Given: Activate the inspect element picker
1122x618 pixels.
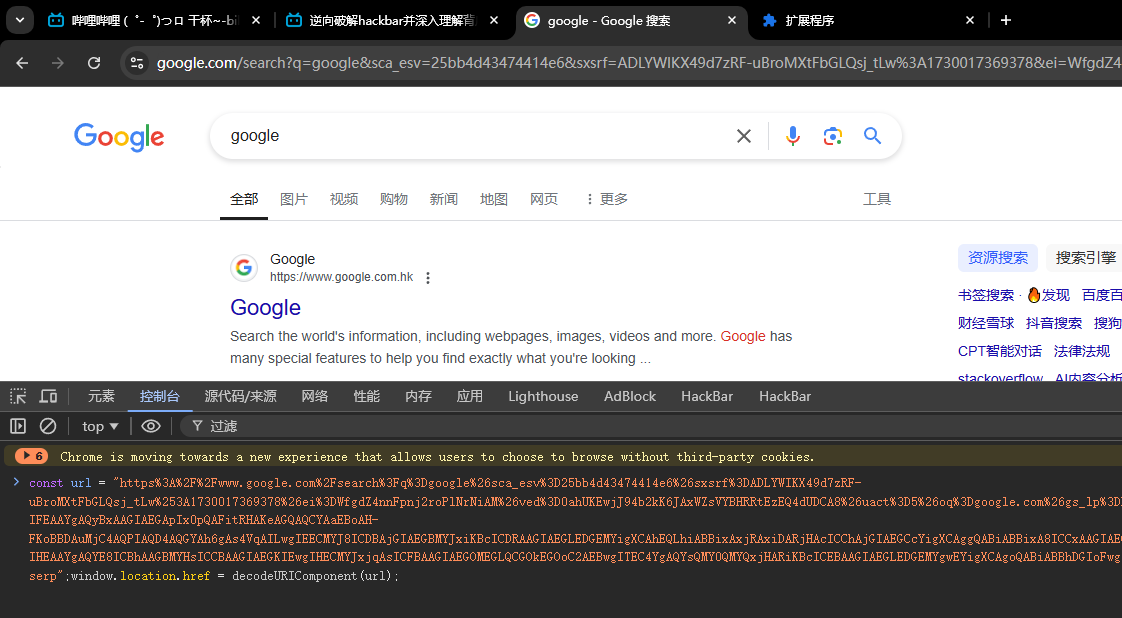Looking at the screenshot, I should click(18, 396).
